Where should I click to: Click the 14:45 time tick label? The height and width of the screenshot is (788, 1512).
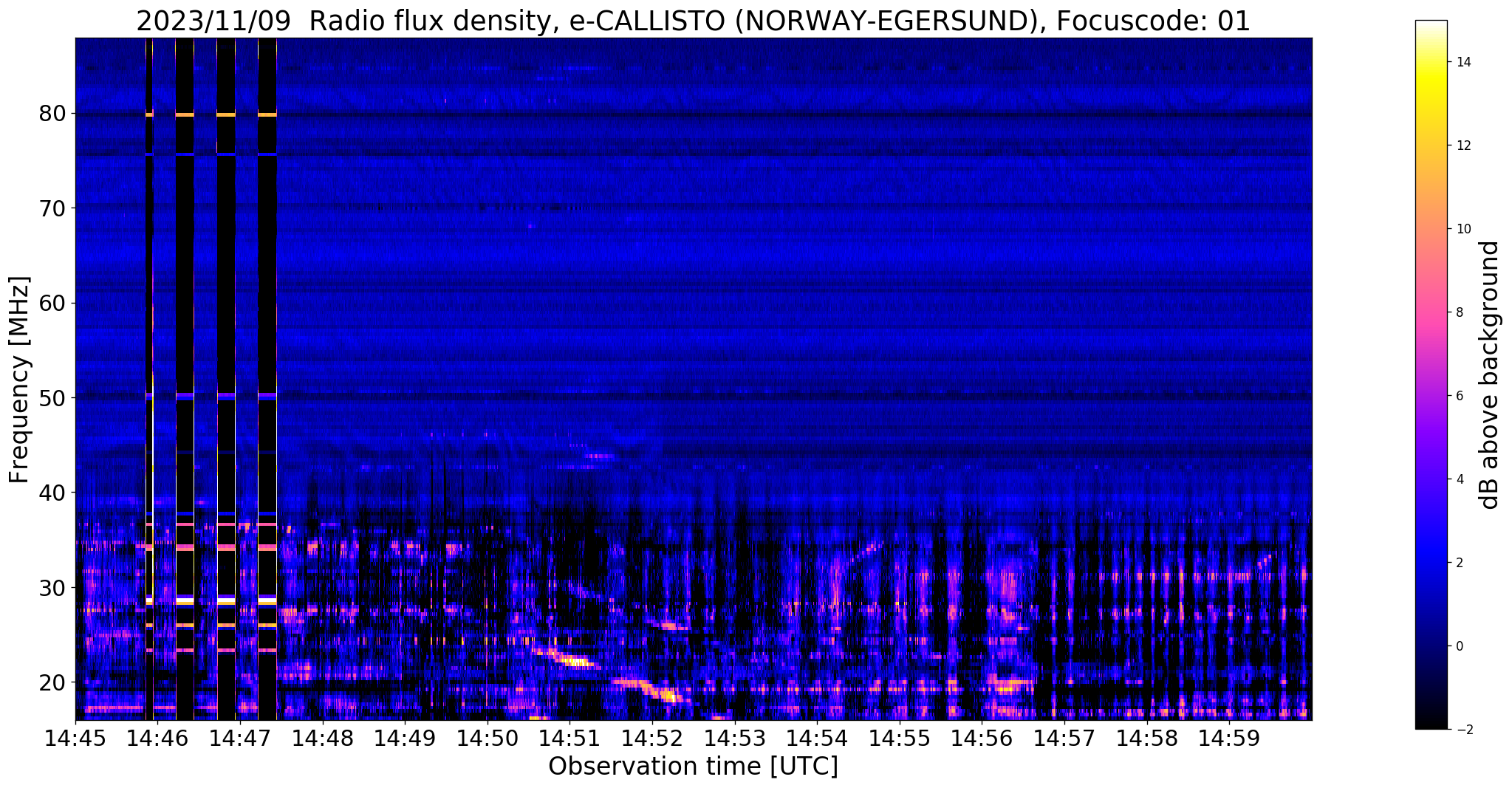tap(75, 738)
